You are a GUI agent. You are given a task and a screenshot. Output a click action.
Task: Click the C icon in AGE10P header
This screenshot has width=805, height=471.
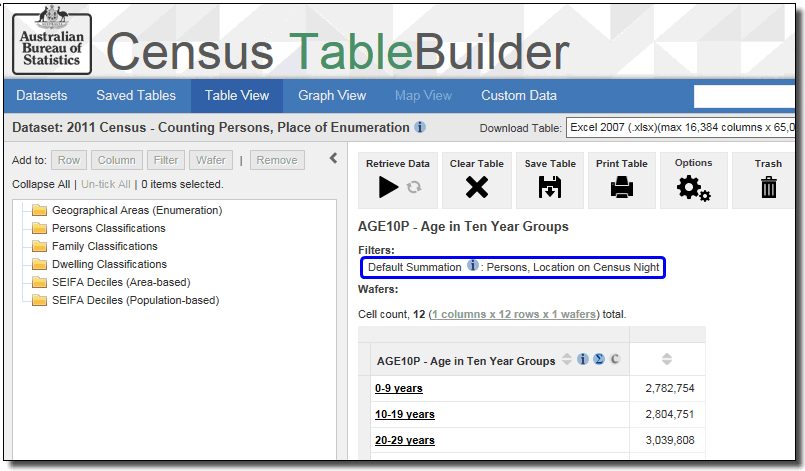pos(615,360)
